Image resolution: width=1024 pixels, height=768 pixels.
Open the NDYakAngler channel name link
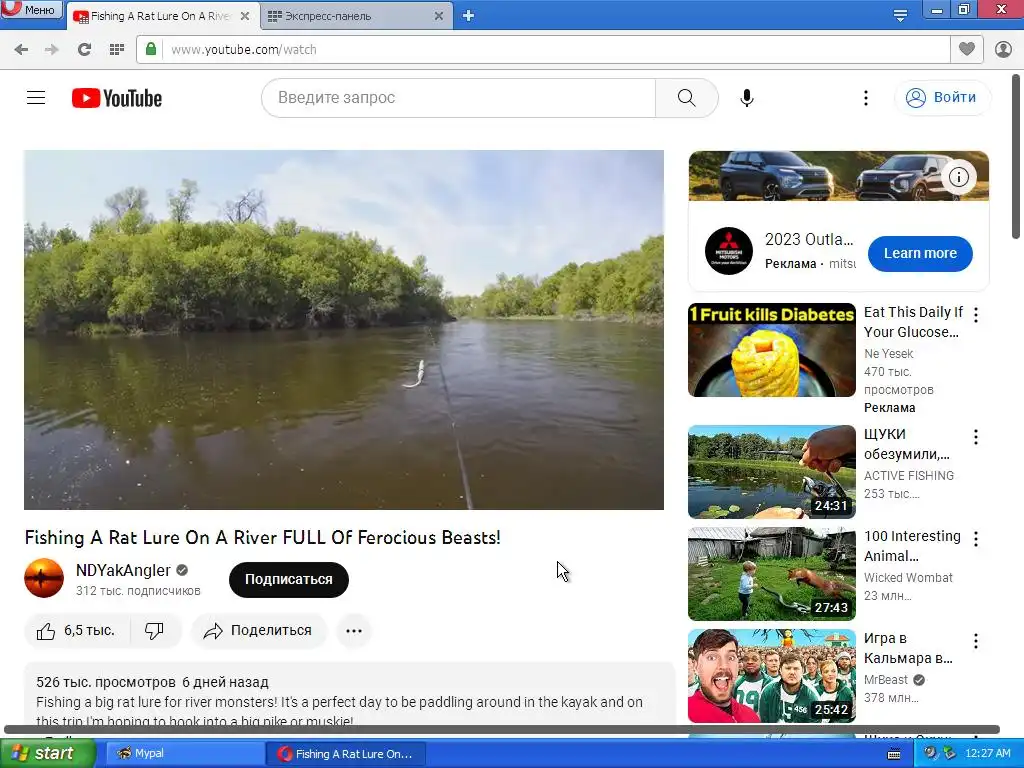(123, 570)
